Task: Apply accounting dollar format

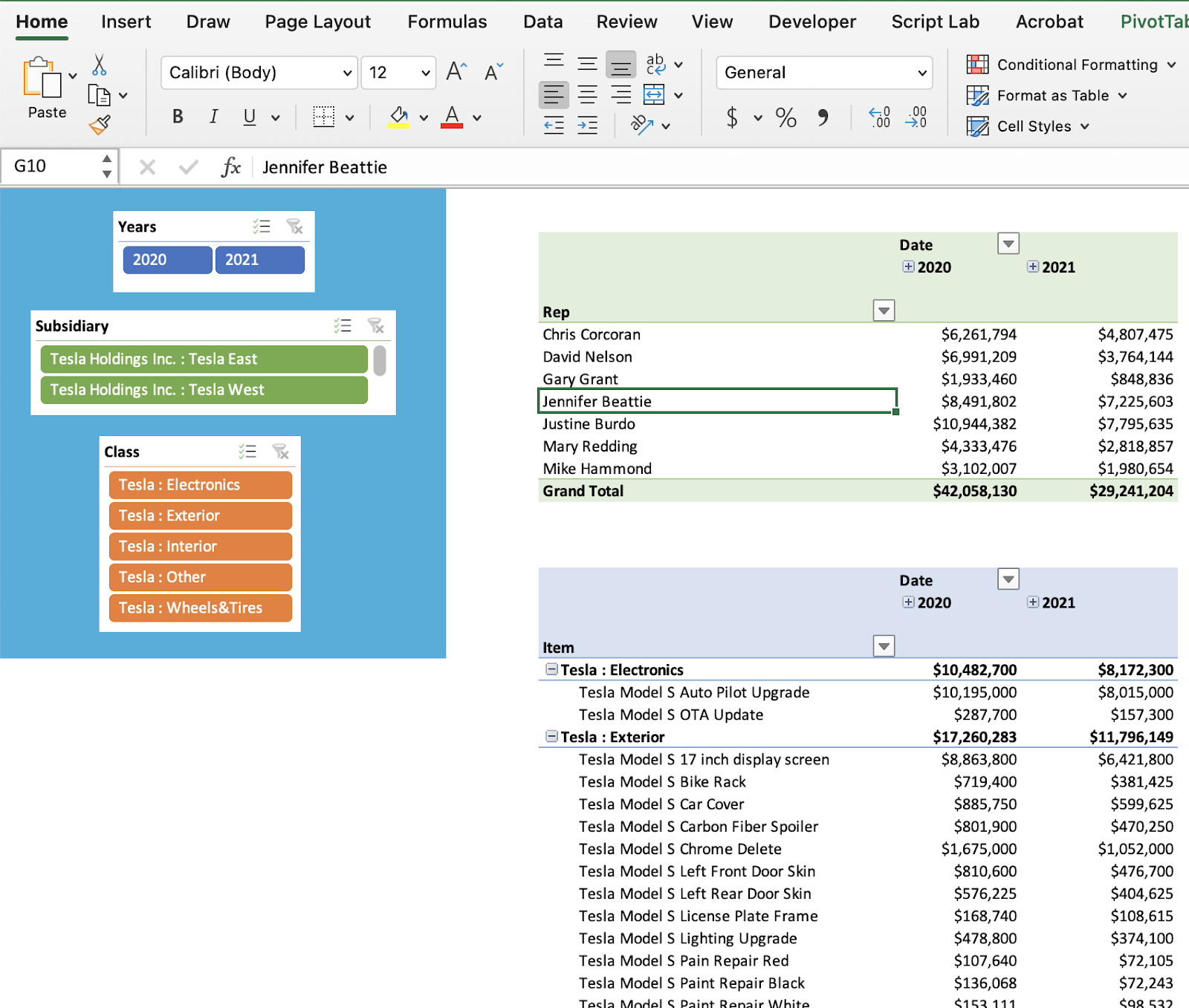Action: point(732,117)
